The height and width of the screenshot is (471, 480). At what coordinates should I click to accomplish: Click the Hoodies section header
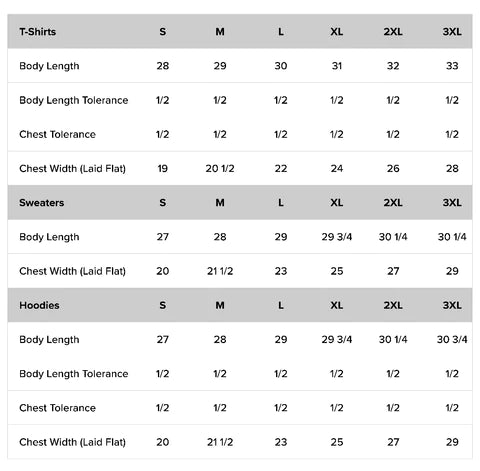39,305
